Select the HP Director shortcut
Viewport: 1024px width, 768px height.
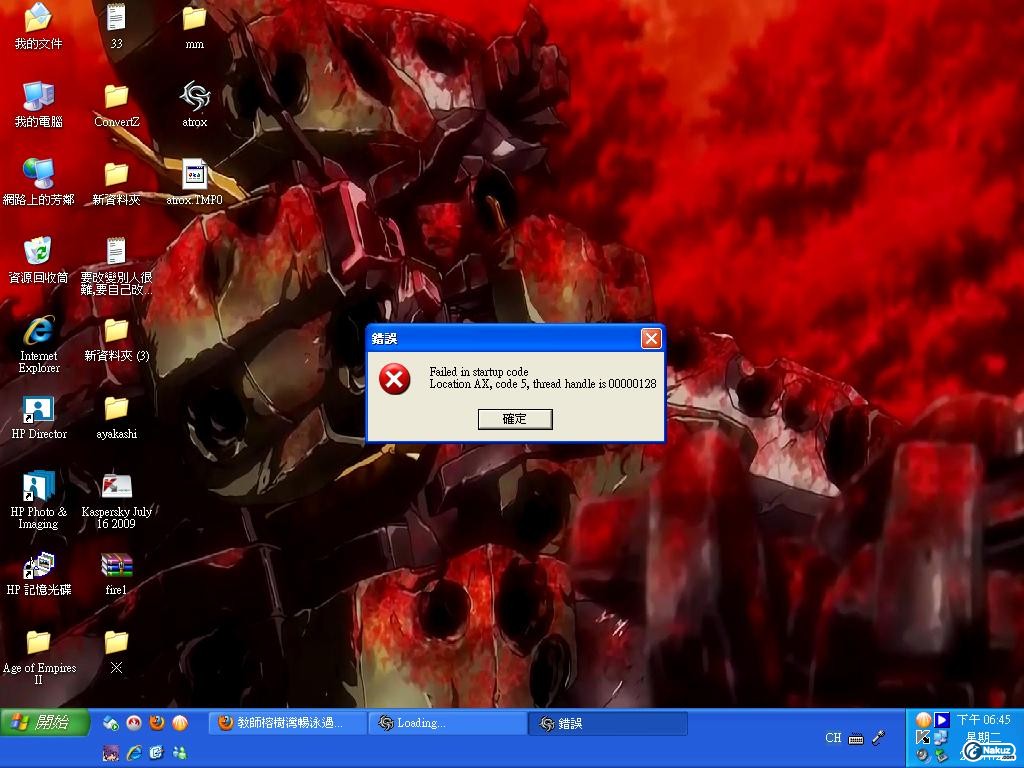[x=38, y=417]
